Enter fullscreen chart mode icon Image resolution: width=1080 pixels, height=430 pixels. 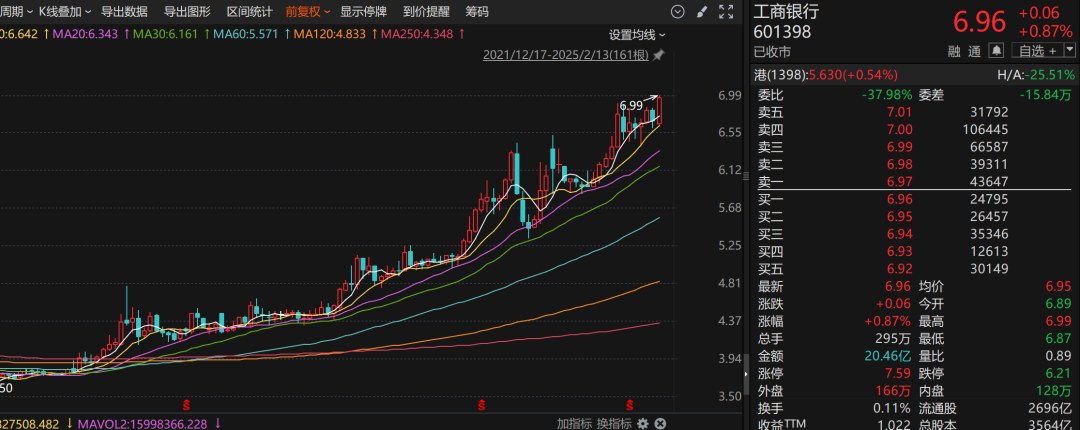(x=724, y=12)
